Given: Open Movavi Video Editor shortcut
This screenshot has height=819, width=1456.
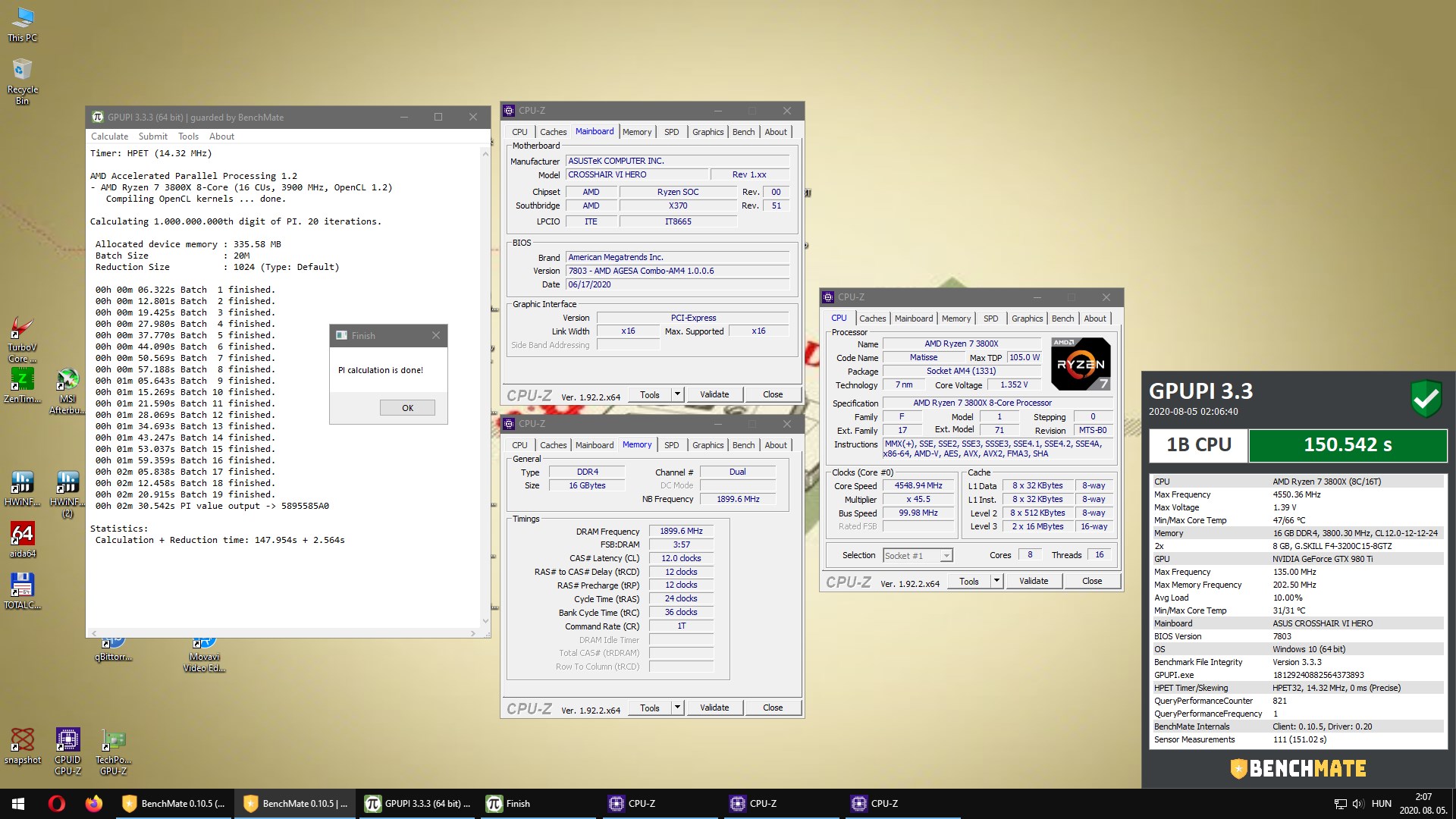Looking at the screenshot, I should tap(204, 654).
